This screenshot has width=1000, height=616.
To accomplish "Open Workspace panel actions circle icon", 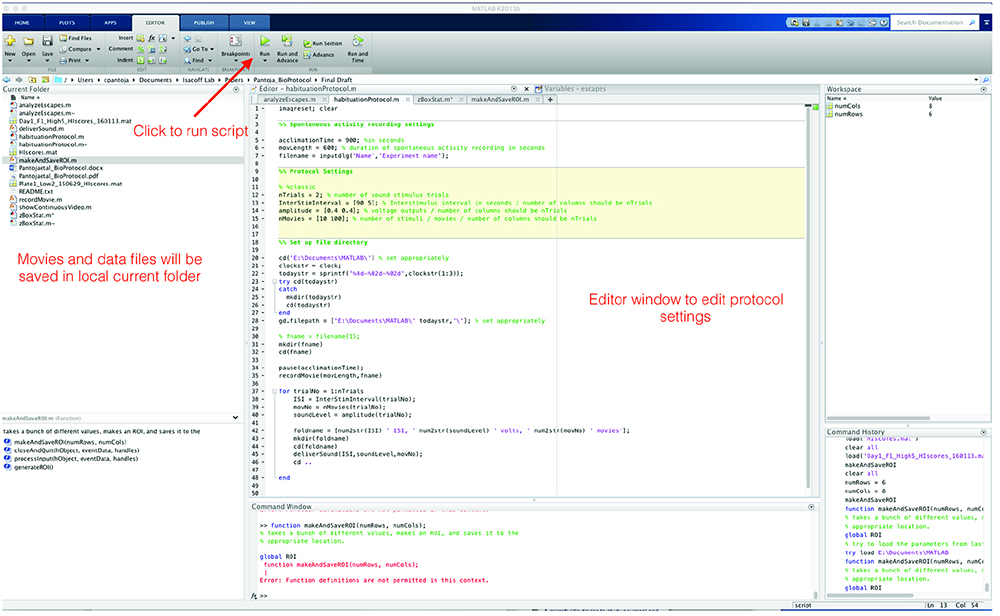I will (983, 89).
